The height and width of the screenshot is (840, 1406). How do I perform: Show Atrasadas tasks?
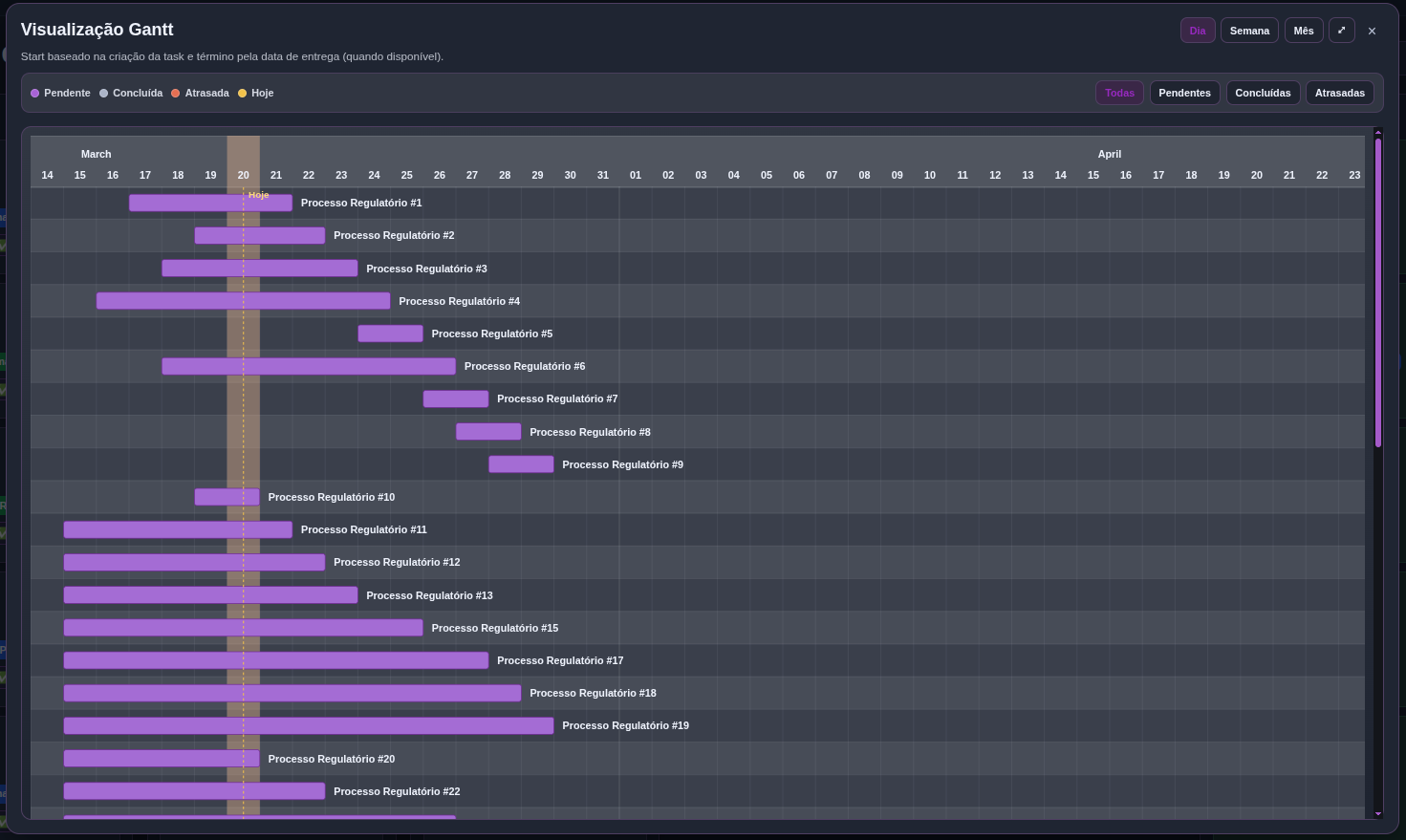point(1339,93)
